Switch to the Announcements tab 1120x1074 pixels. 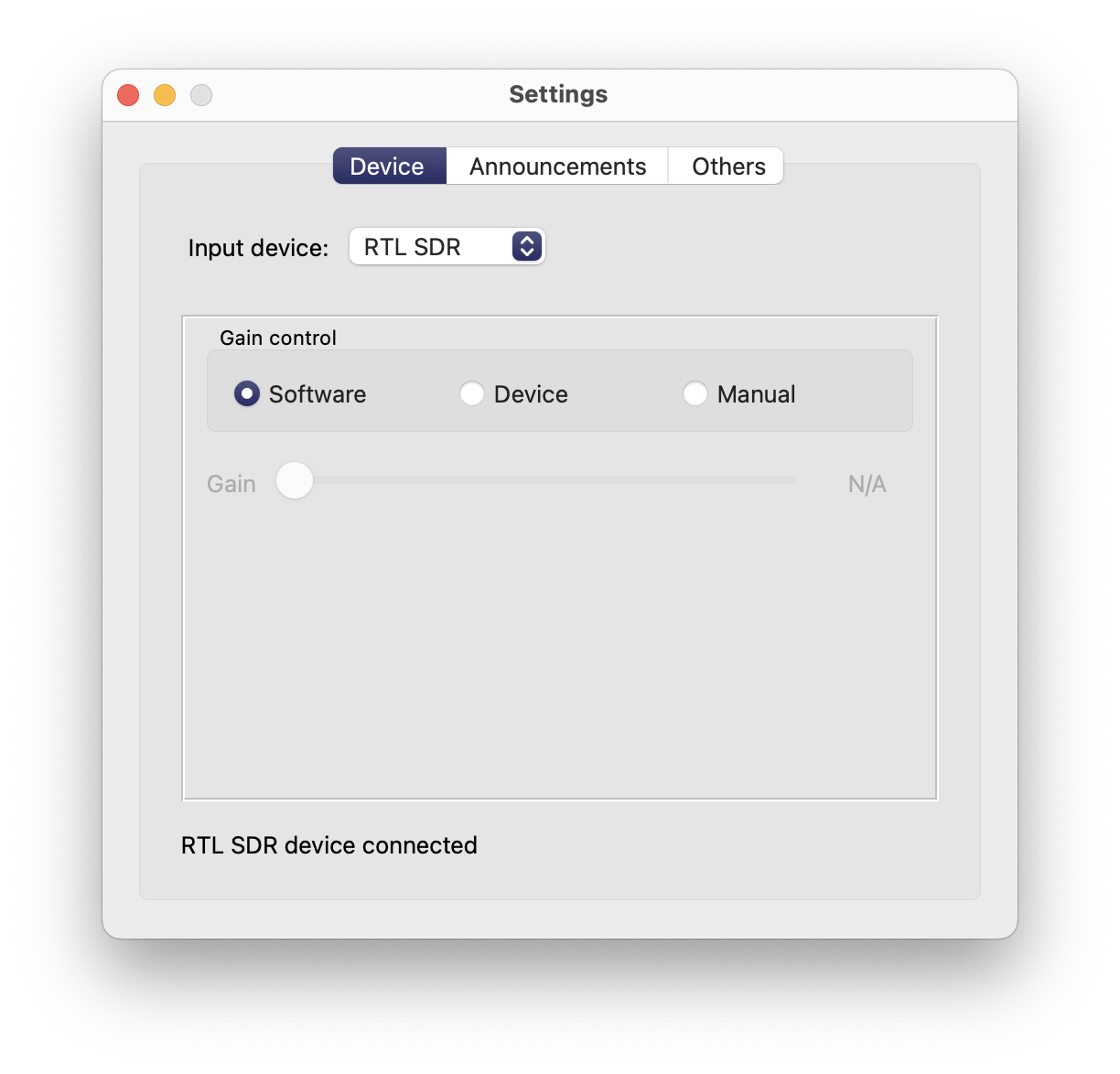tap(557, 166)
